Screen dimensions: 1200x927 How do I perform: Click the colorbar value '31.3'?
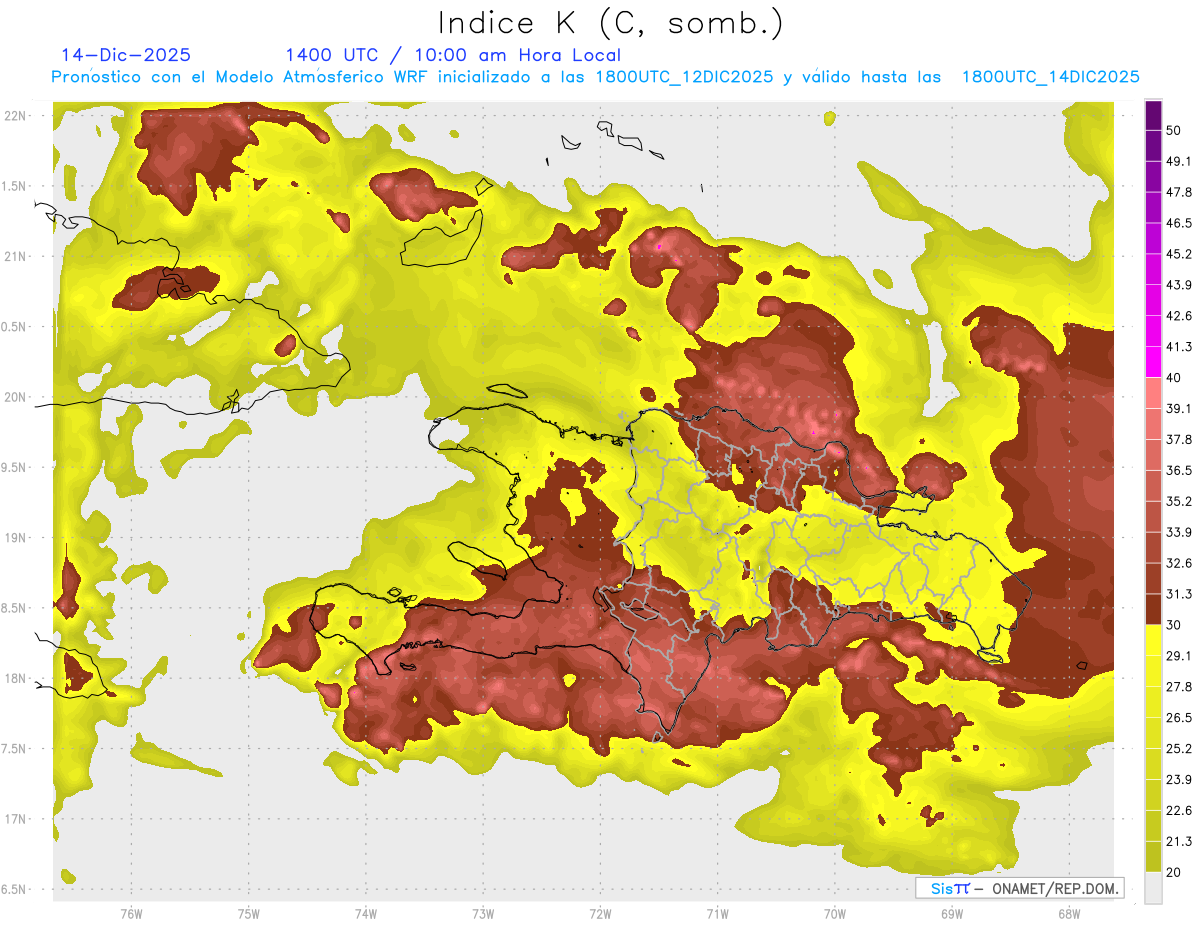tap(1178, 594)
